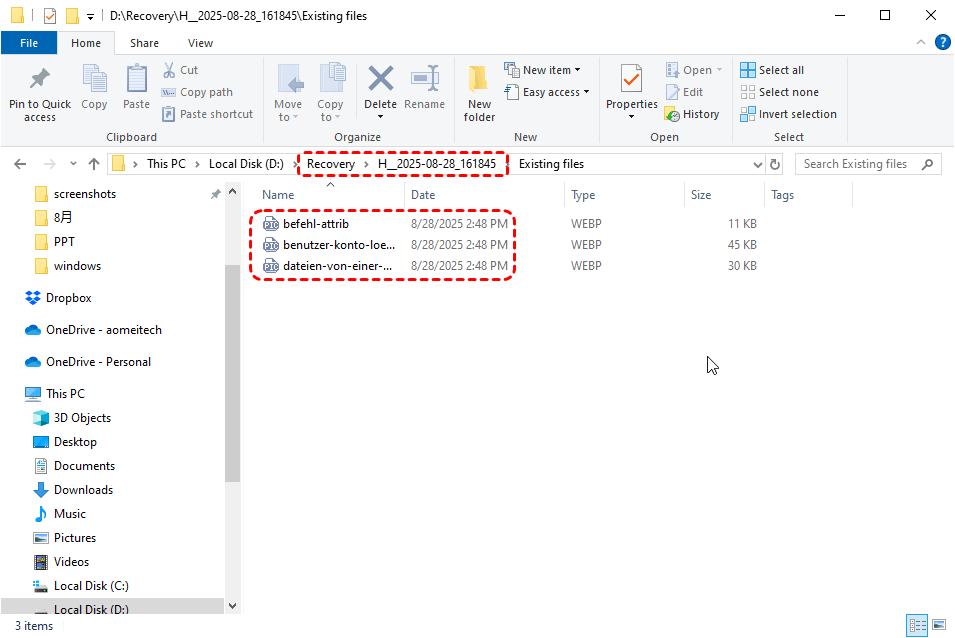Click the Pin to Quick access icon
955x638 pixels.
40,80
